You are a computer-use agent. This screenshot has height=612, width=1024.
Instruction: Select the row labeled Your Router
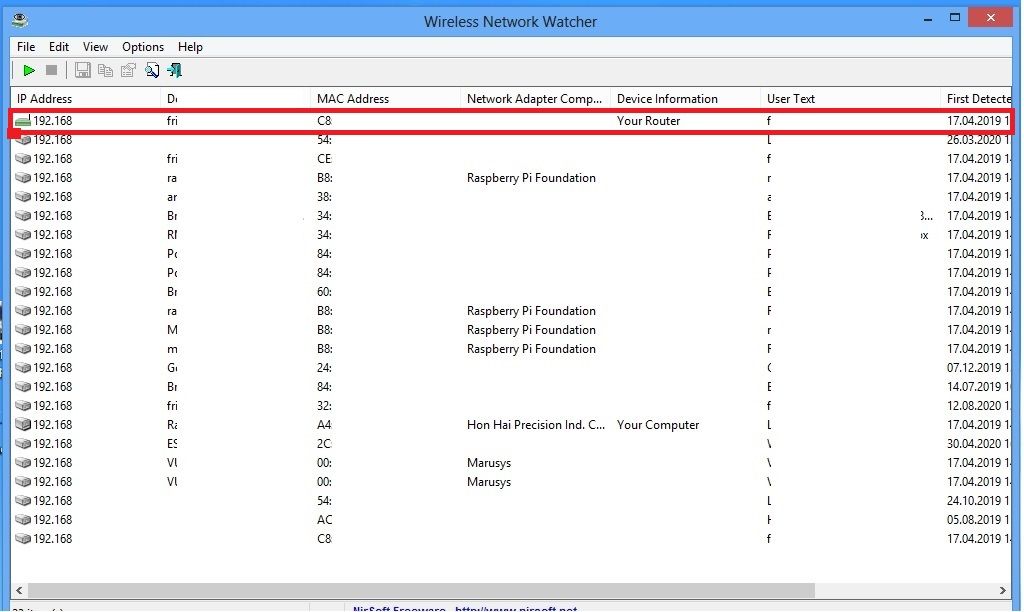[x=648, y=121]
